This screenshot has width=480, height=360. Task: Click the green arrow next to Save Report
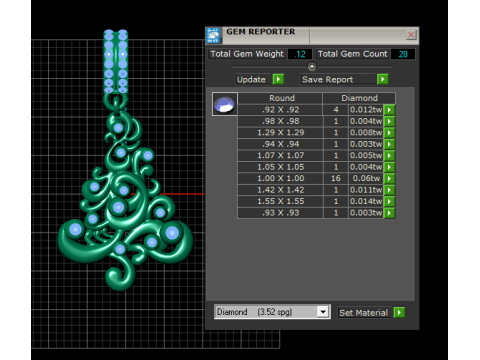(x=383, y=79)
